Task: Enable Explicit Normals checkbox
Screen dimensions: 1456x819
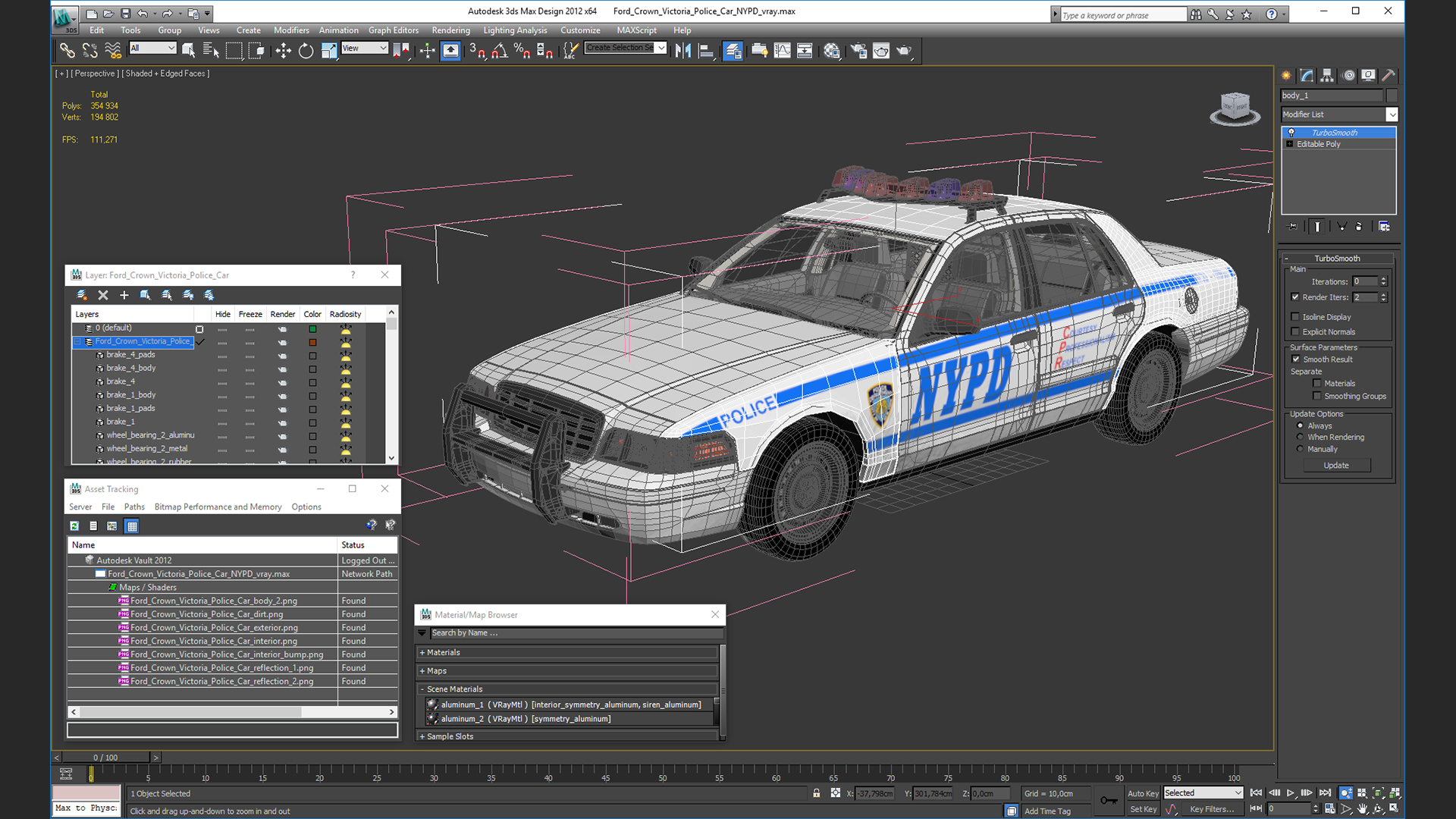Action: [1295, 331]
